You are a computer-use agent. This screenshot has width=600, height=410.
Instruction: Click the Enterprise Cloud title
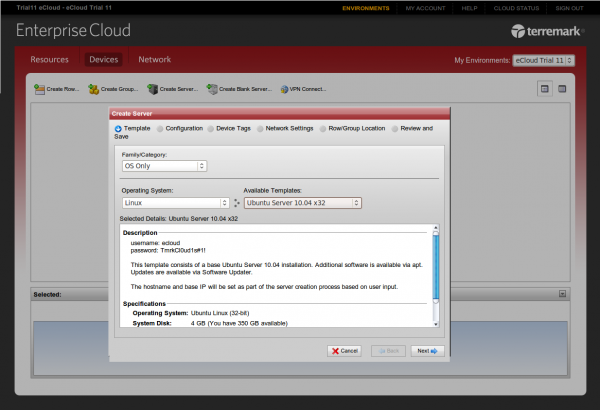point(73,31)
